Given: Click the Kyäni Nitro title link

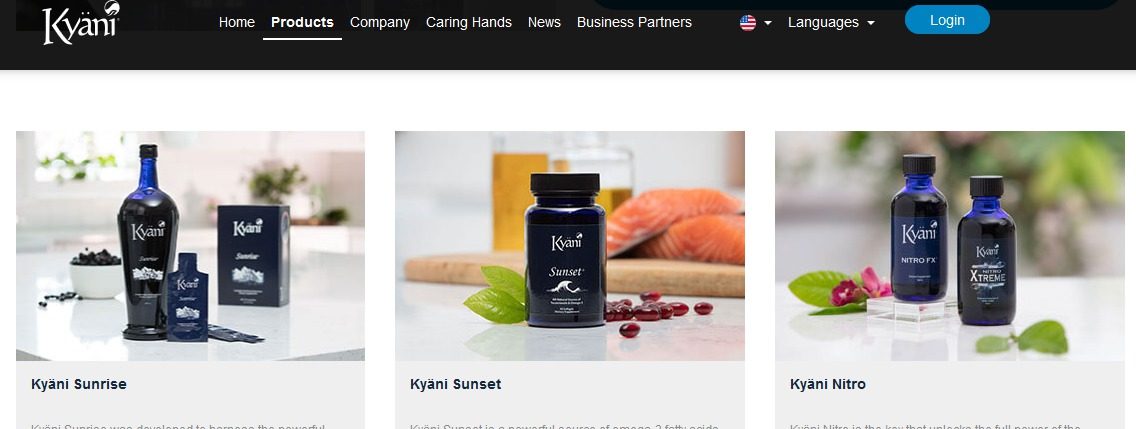Looking at the screenshot, I should click(x=827, y=384).
